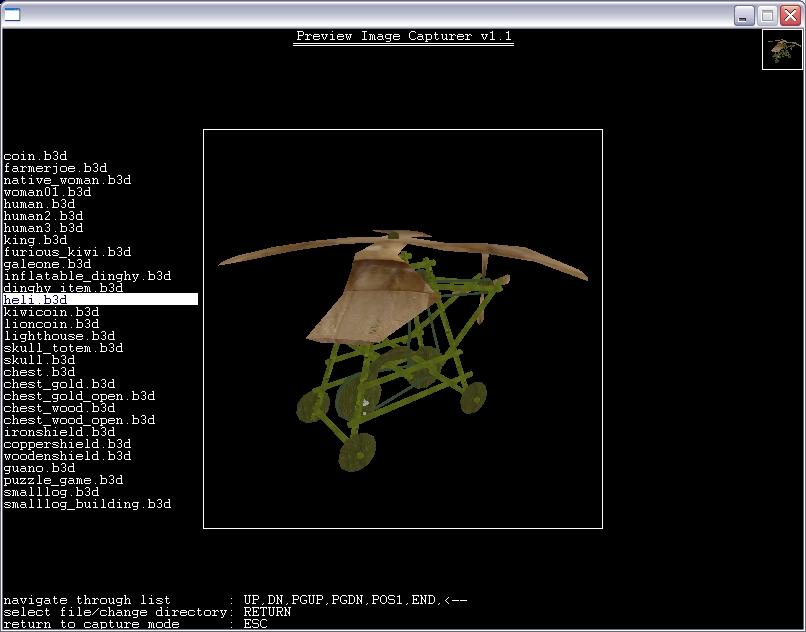Select coppershield.b3d model file
806x632 pixels.
[x=67, y=444]
